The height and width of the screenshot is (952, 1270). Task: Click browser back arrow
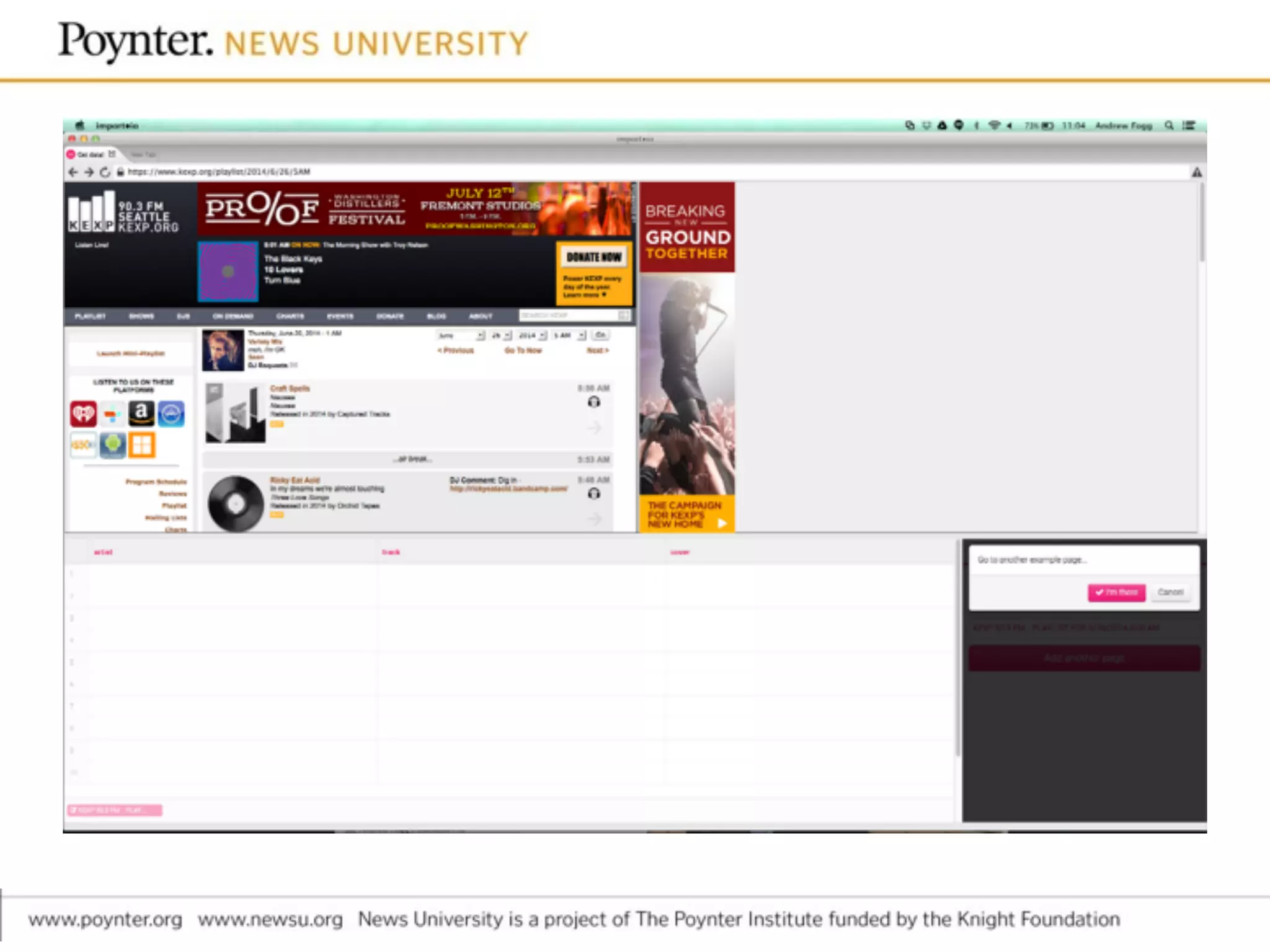pos(73,172)
